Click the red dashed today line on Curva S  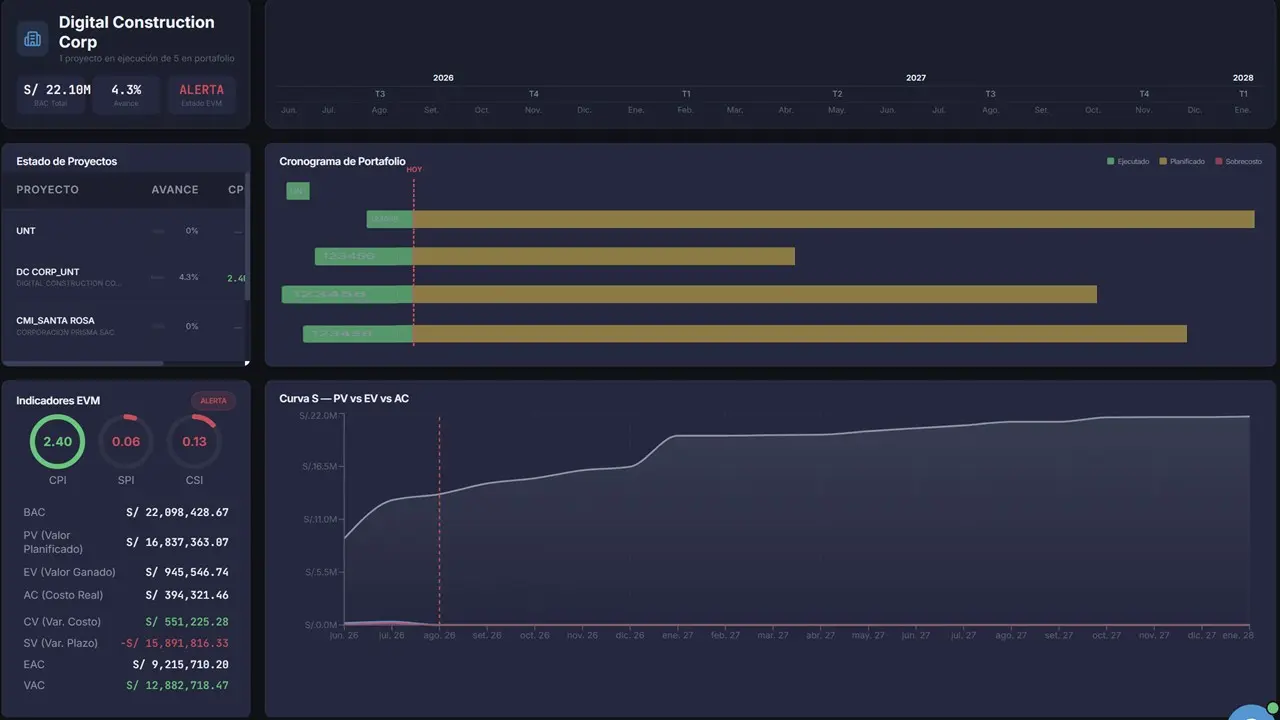(439, 520)
